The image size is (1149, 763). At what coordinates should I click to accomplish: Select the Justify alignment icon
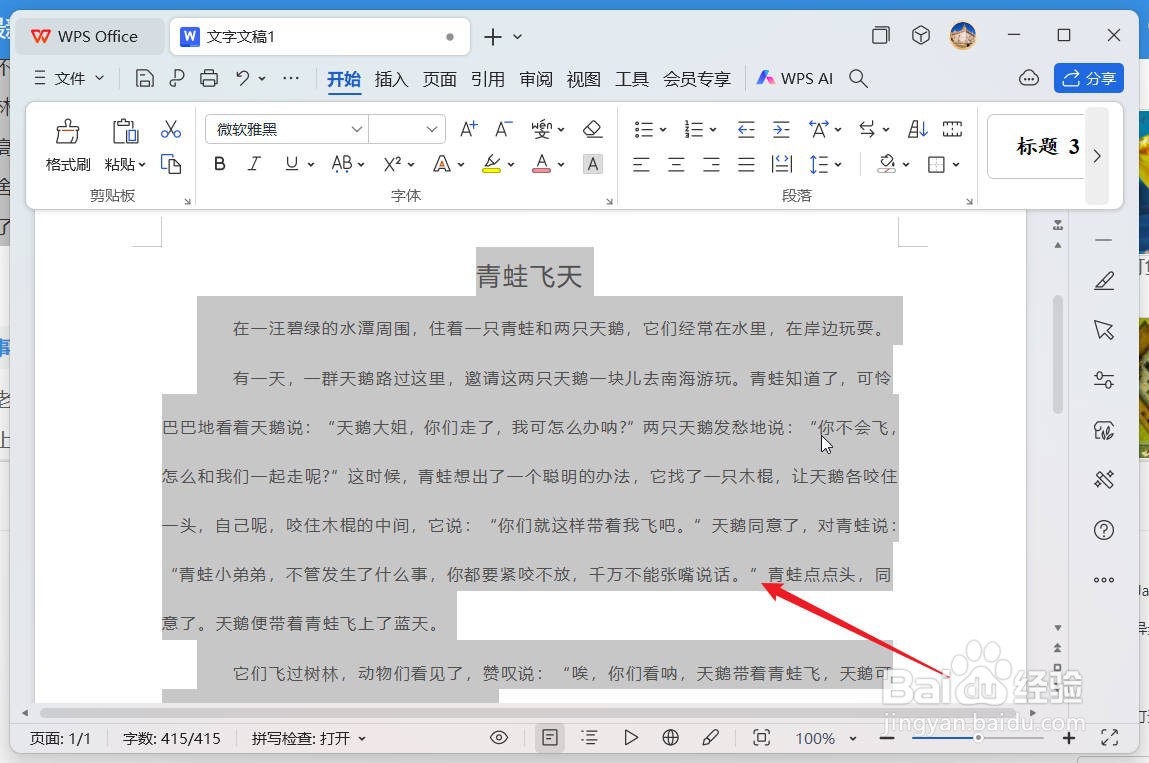(746, 164)
